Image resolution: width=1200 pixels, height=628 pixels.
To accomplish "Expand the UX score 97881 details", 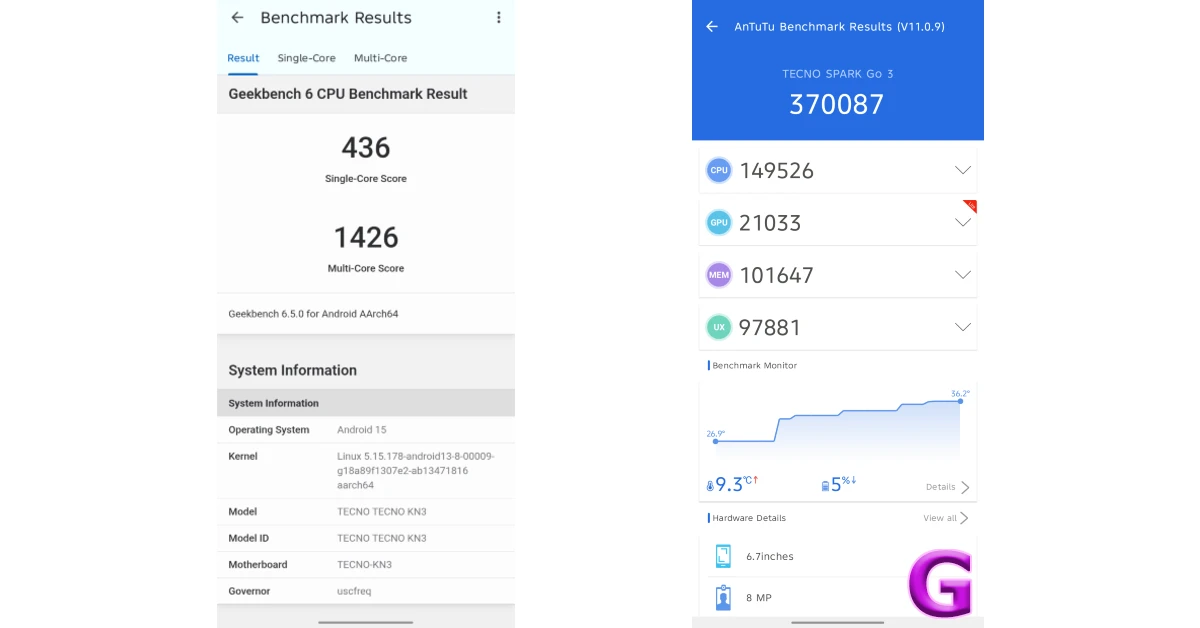I will (963, 327).
